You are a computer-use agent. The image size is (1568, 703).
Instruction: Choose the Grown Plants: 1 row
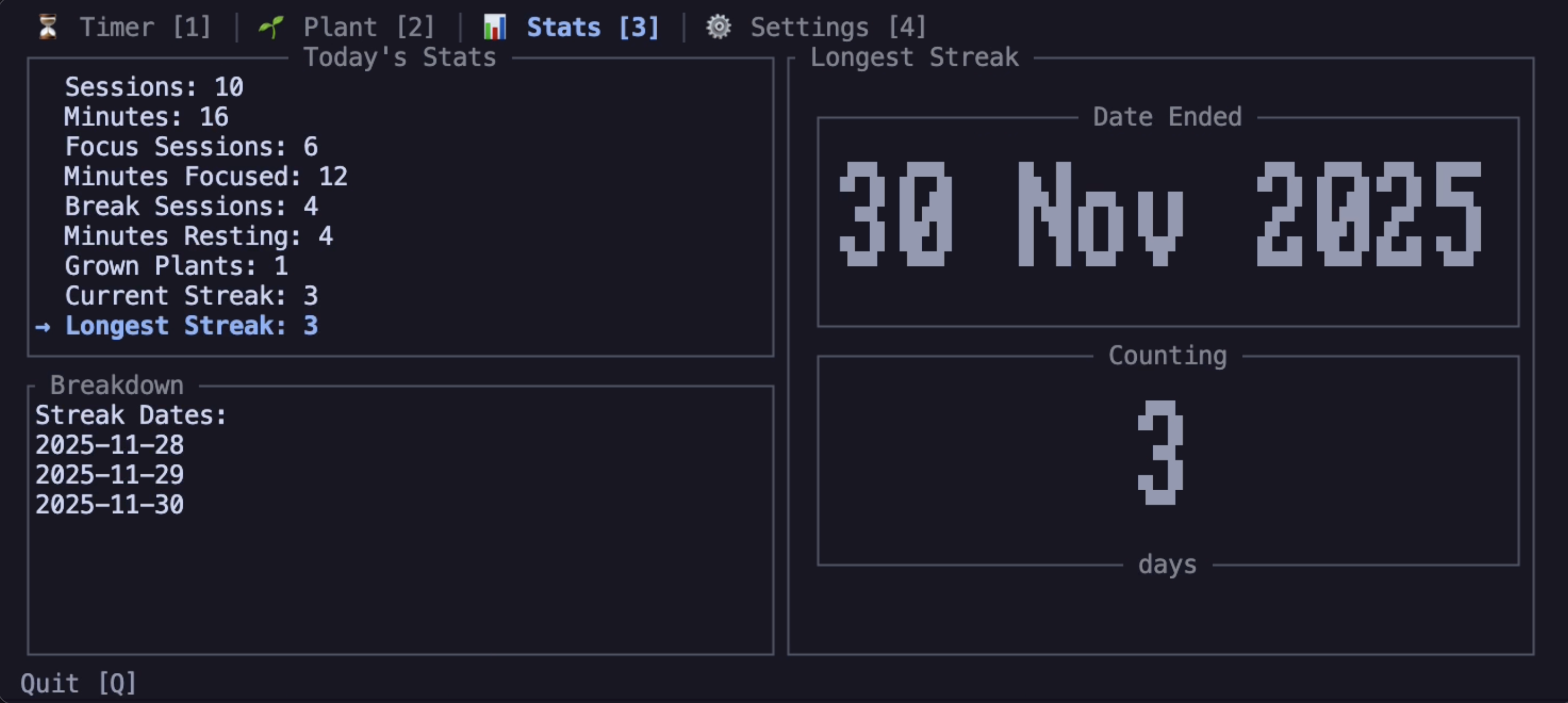(x=176, y=266)
